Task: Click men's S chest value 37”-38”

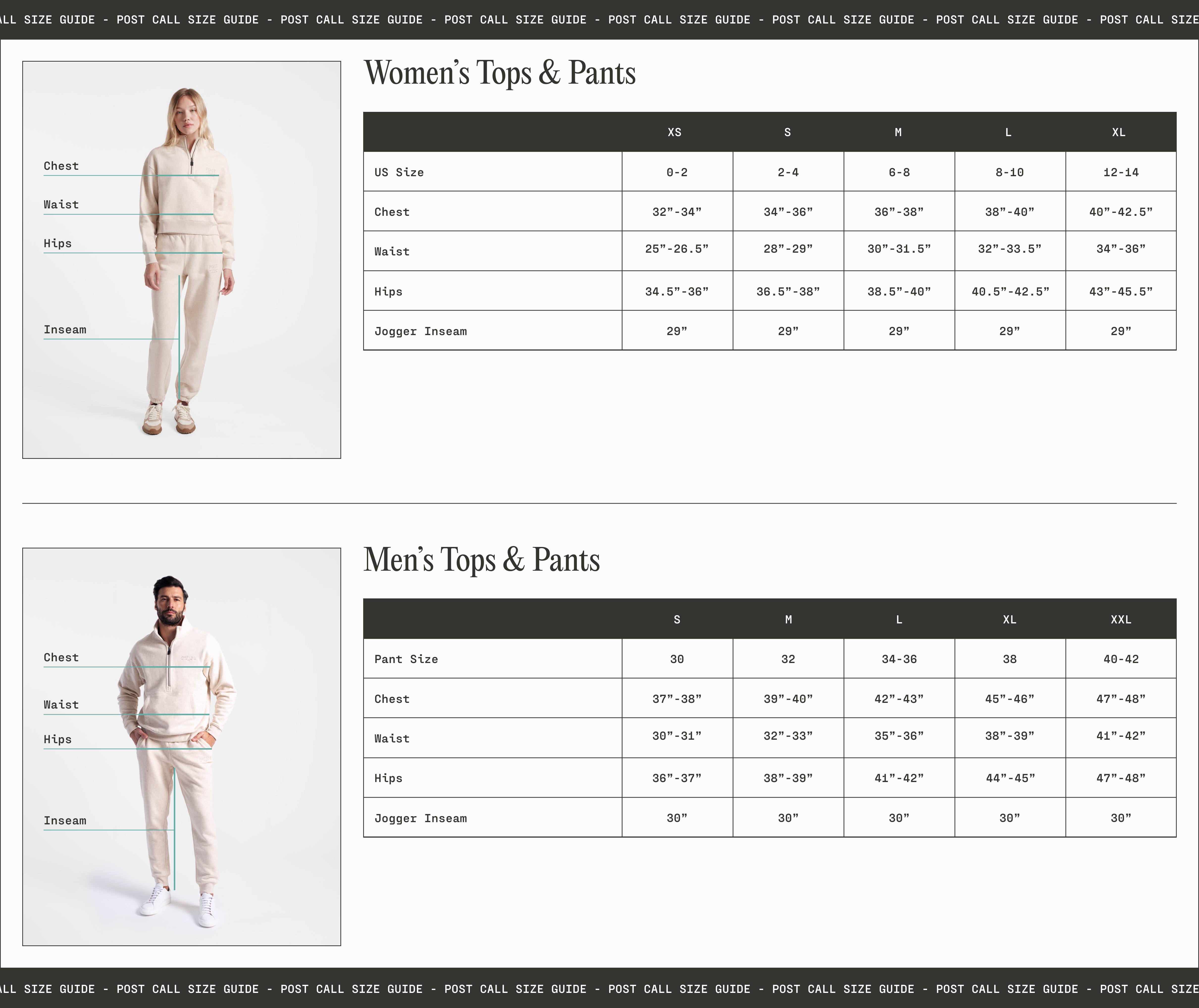Action: [x=677, y=698]
